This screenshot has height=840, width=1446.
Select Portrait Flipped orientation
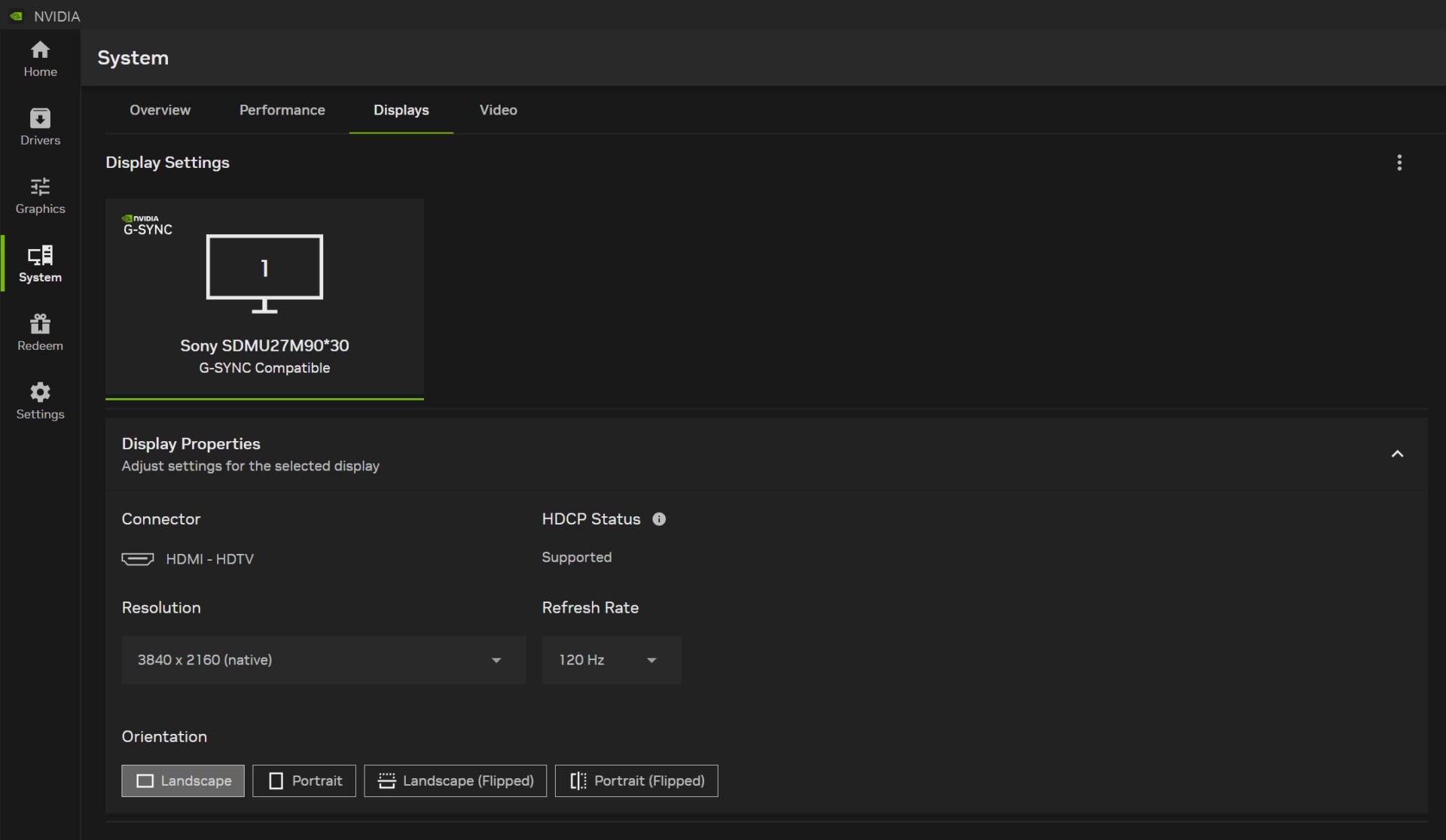pyautogui.click(x=636, y=780)
